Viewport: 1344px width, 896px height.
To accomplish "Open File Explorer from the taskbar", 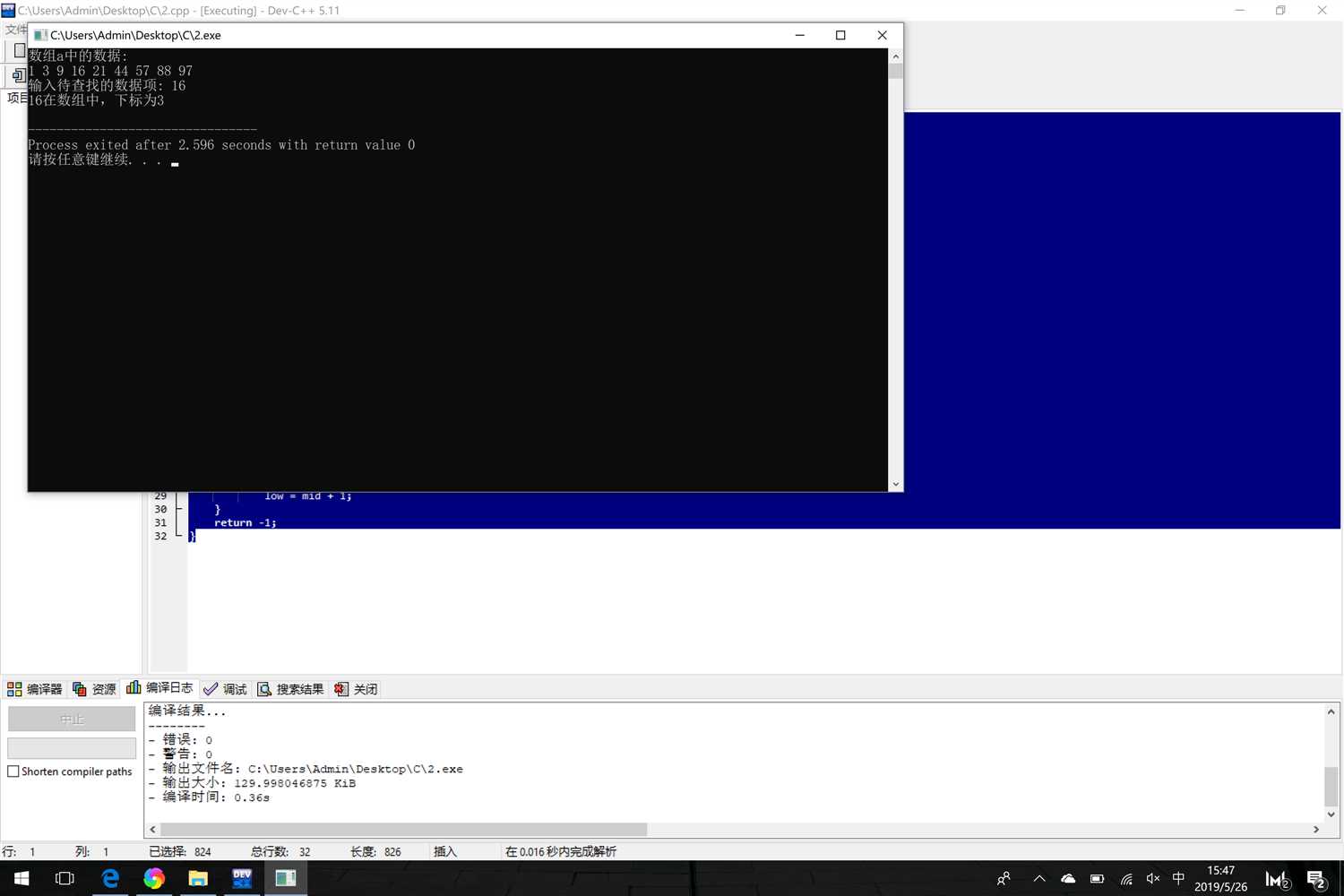I will pyautogui.click(x=197, y=879).
